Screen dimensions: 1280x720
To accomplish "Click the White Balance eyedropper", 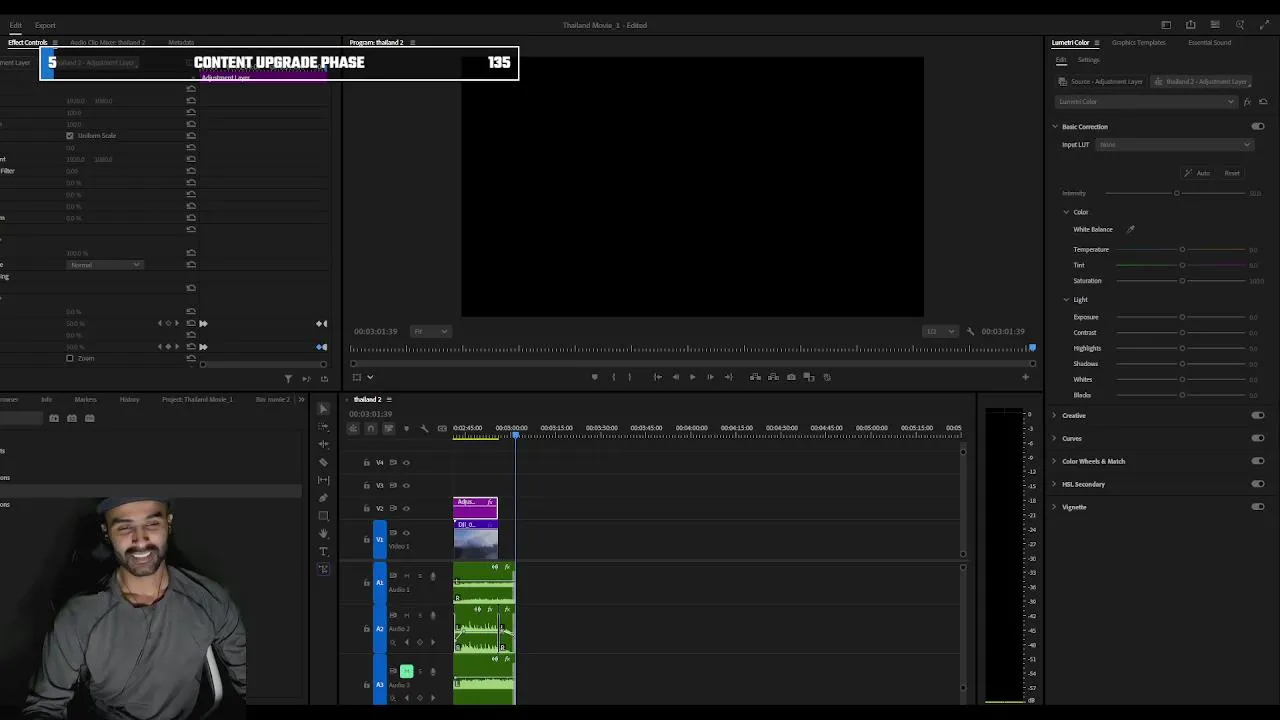I will (x=1131, y=229).
